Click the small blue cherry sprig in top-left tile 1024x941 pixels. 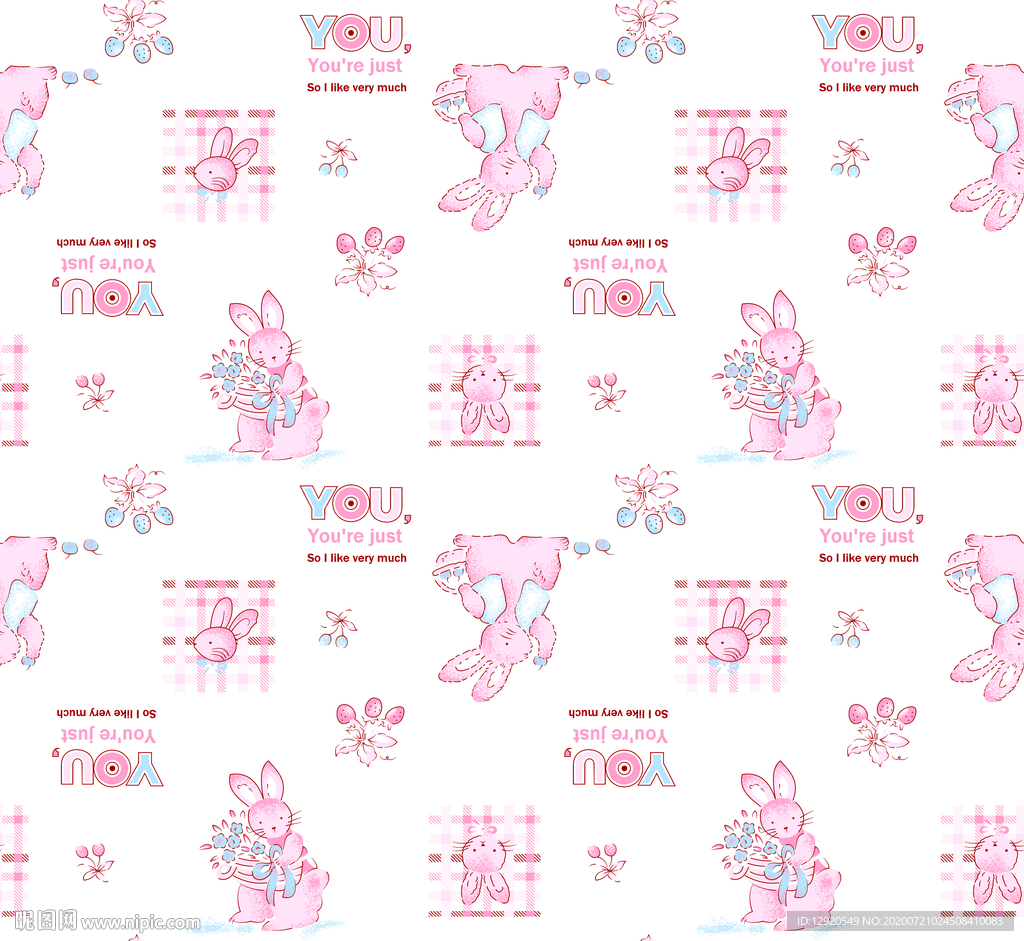[338, 158]
